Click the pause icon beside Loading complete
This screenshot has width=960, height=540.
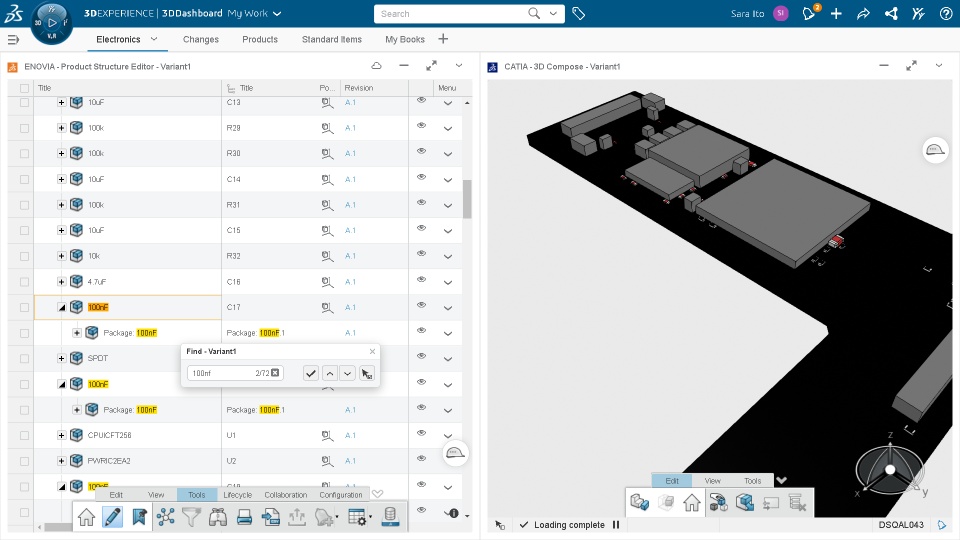(616, 525)
